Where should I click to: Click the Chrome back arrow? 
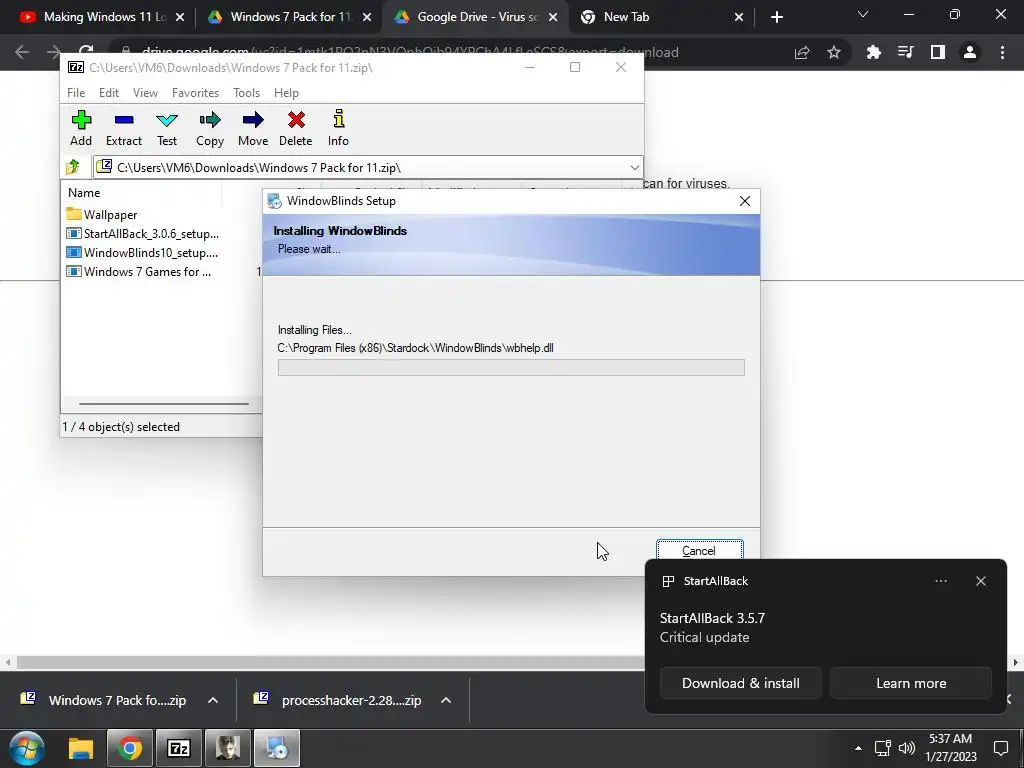click(x=22, y=52)
